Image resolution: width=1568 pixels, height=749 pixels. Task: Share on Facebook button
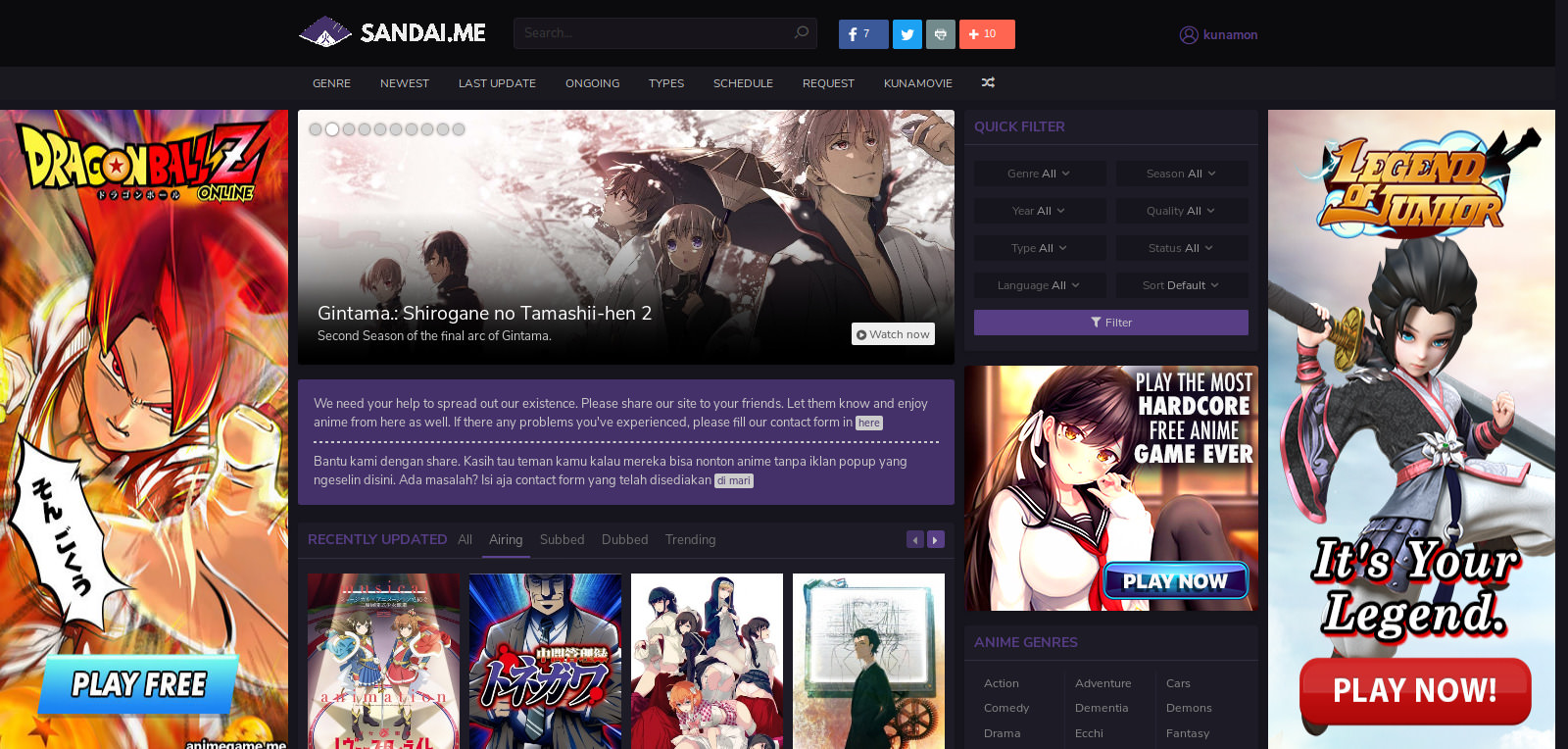pos(863,34)
